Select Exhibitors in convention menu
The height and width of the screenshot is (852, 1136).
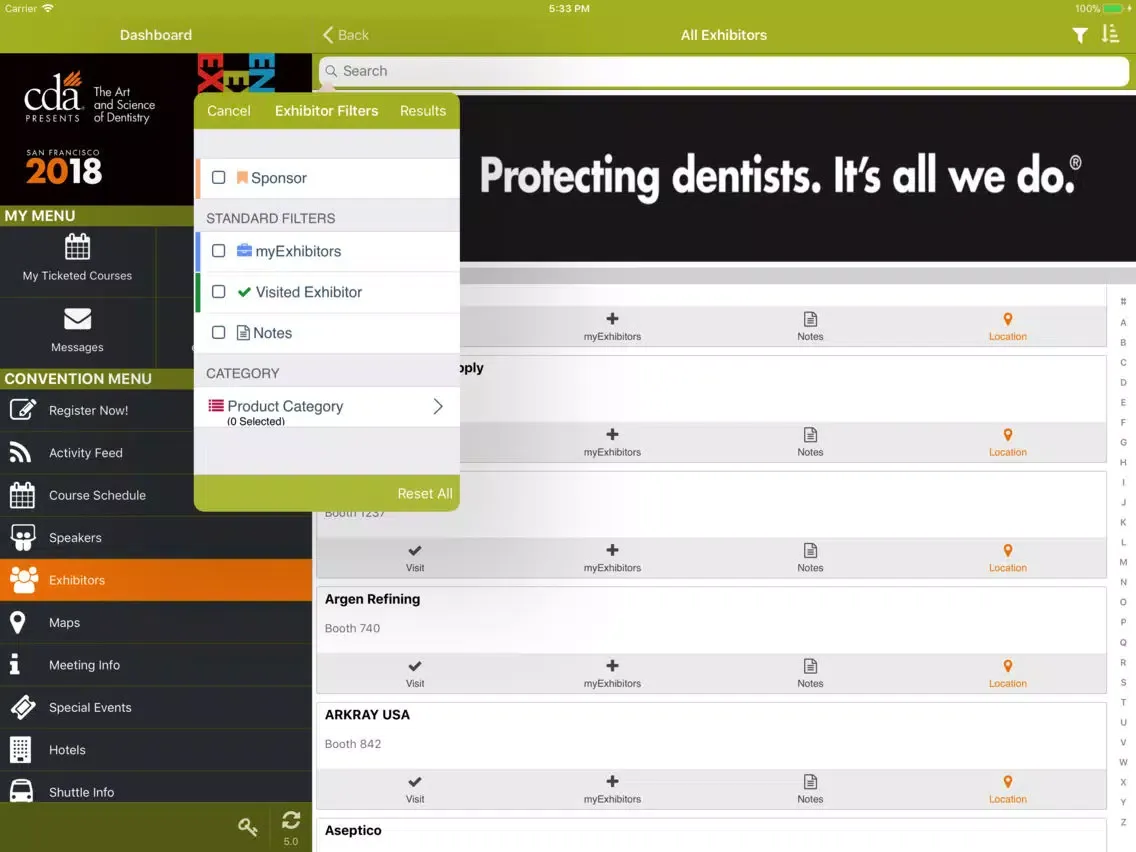[156, 580]
